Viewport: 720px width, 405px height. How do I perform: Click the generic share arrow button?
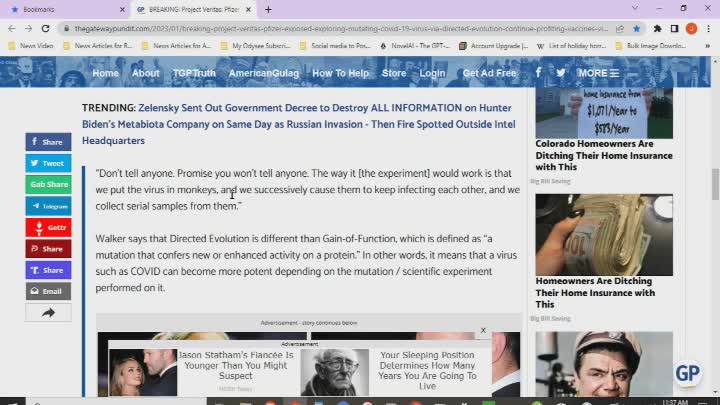(48, 313)
